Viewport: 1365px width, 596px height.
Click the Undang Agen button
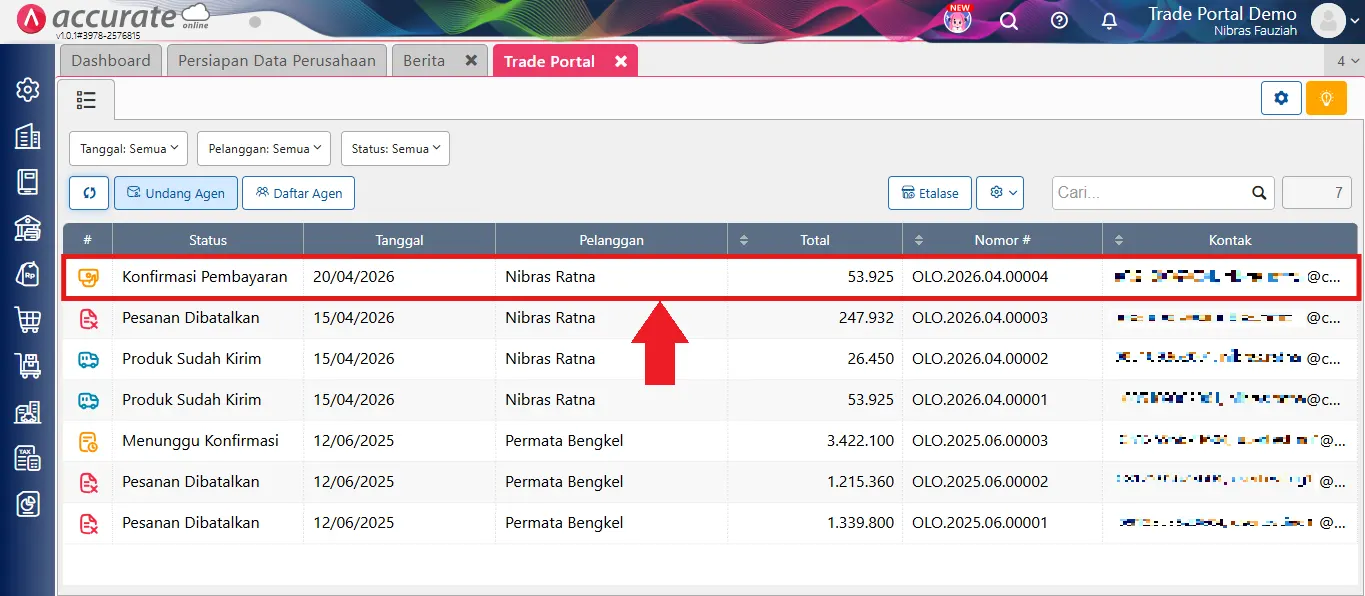(176, 193)
